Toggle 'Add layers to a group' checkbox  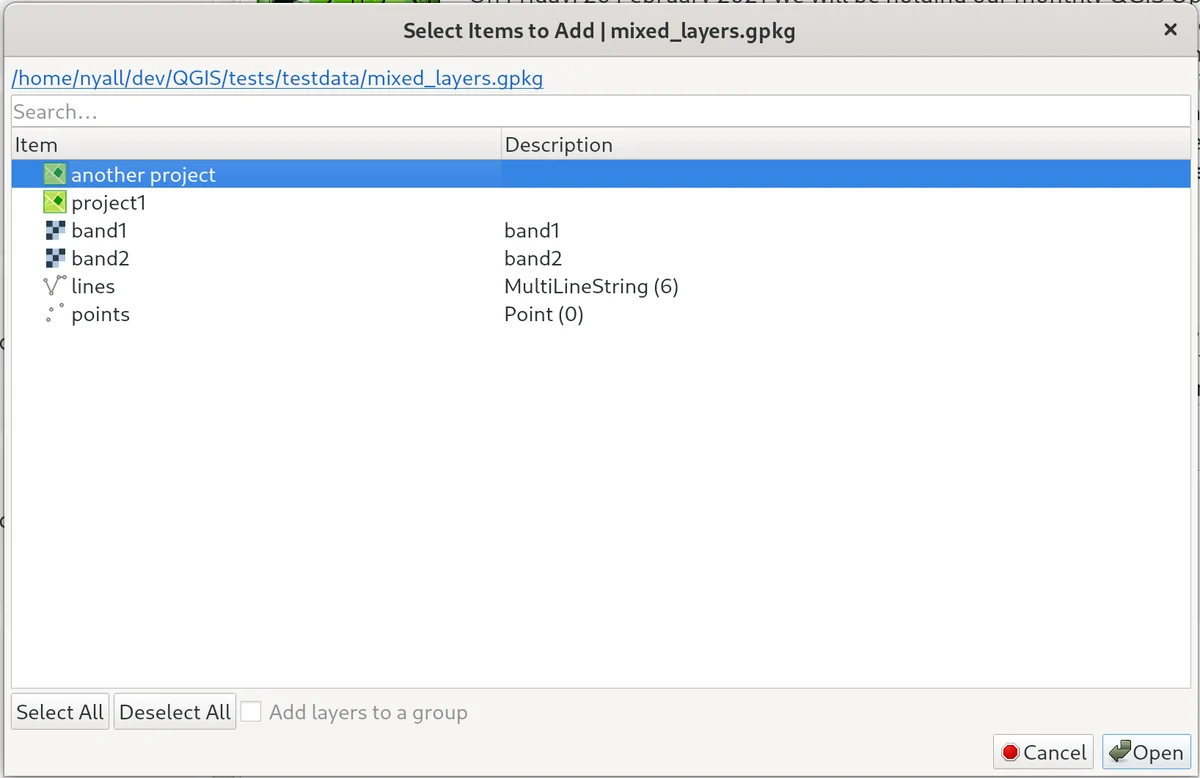point(251,712)
